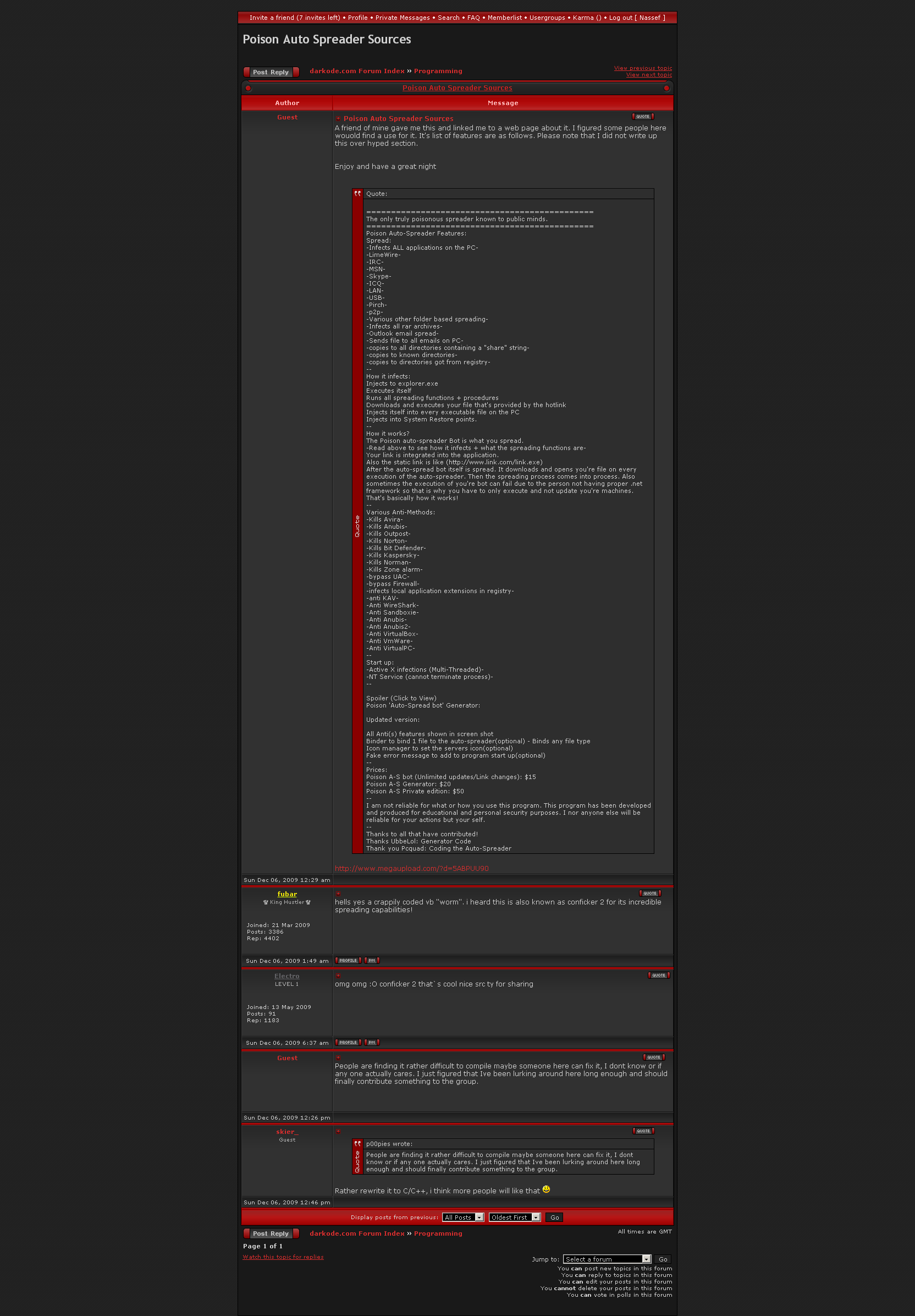The width and height of the screenshot is (915, 1316).
Task: Quote Electro's reply post
Action: [x=659, y=975]
